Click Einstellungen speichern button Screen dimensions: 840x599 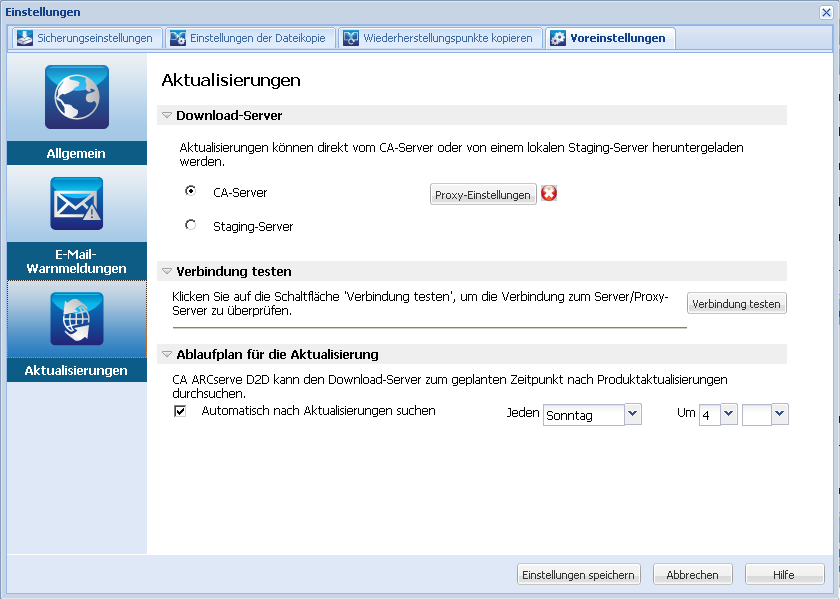point(579,574)
